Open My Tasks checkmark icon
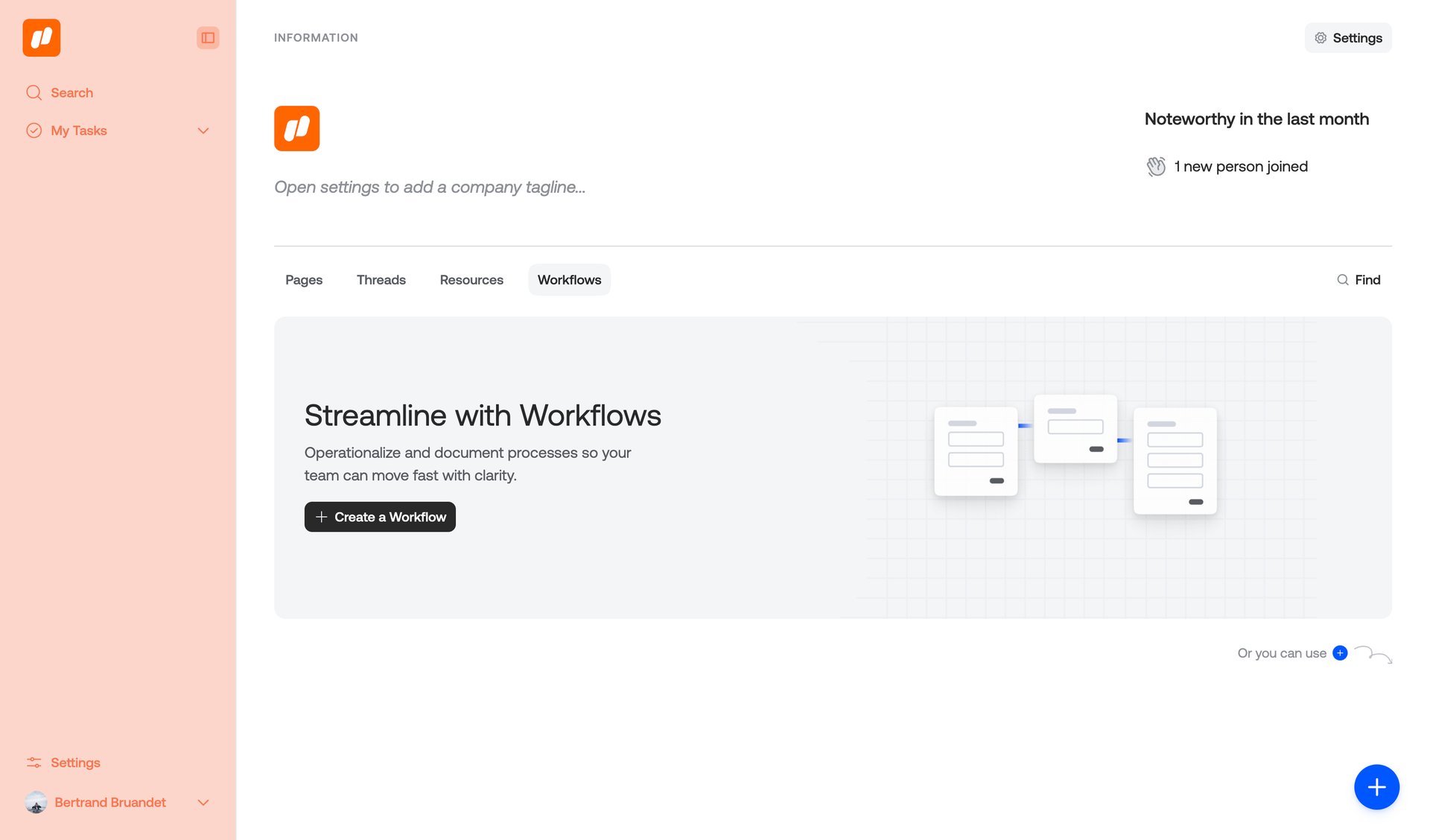Image resolution: width=1430 pixels, height=840 pixels. point(34,130)
